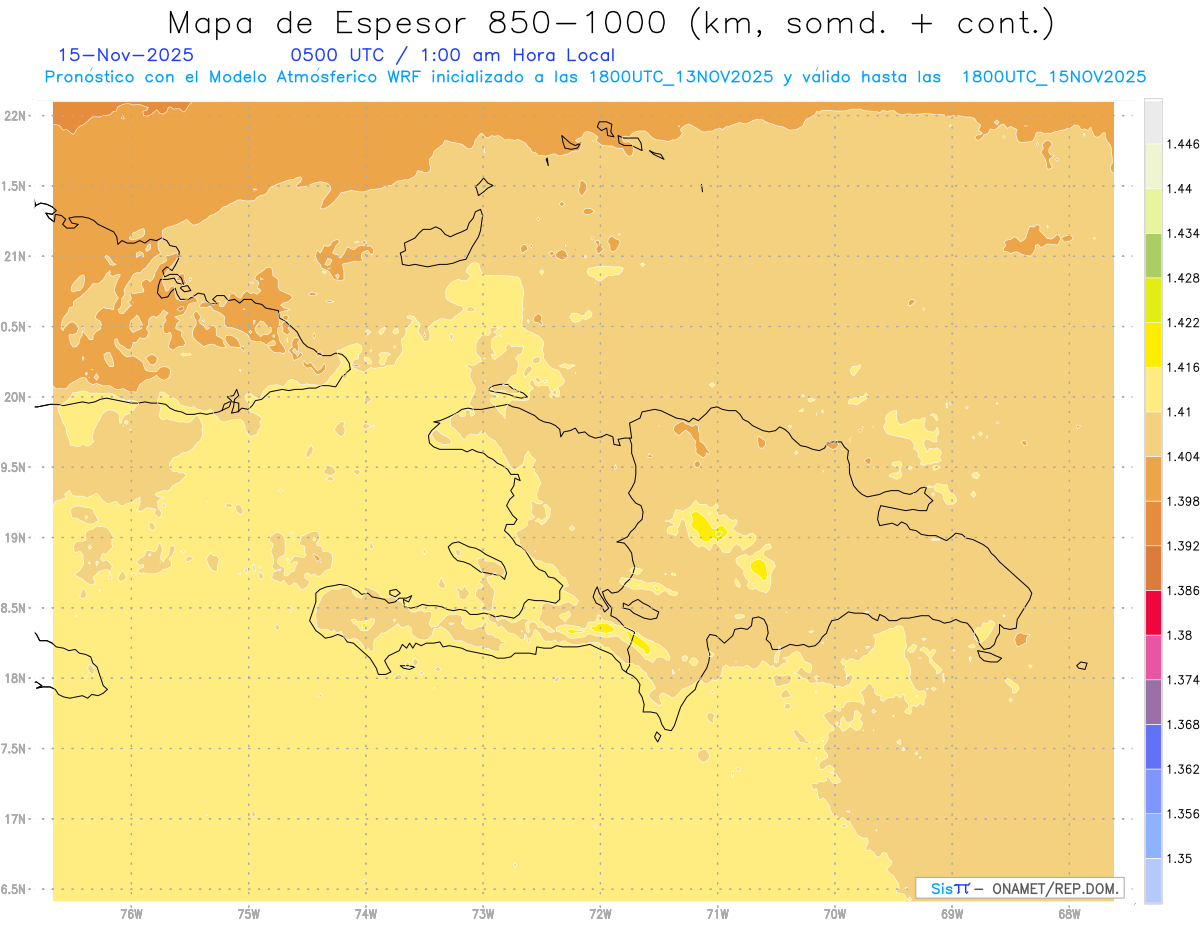This screenshot has height=927, width=1200.
Task: Click the legend value '1.356'
Action: [1184, 813]
